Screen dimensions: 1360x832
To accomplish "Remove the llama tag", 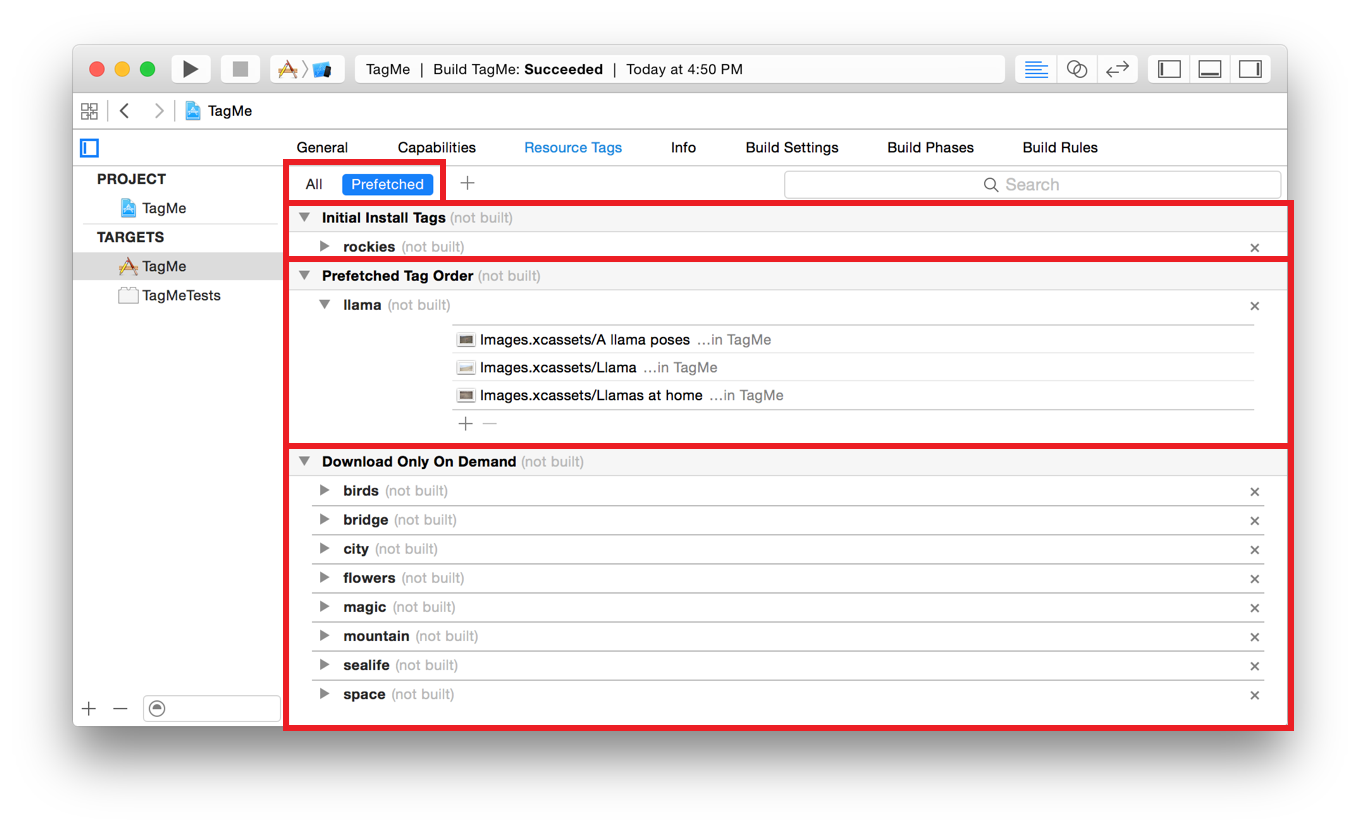I will (x=1254, y=306).
